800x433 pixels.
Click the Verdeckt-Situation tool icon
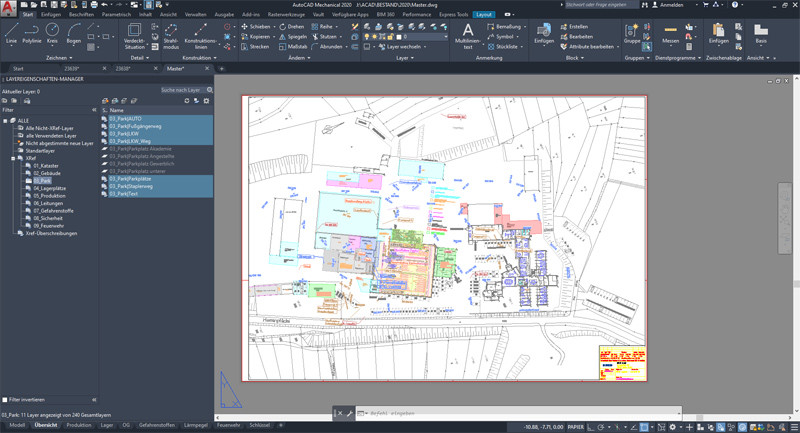pyautogui.click(x=135, y=30)
